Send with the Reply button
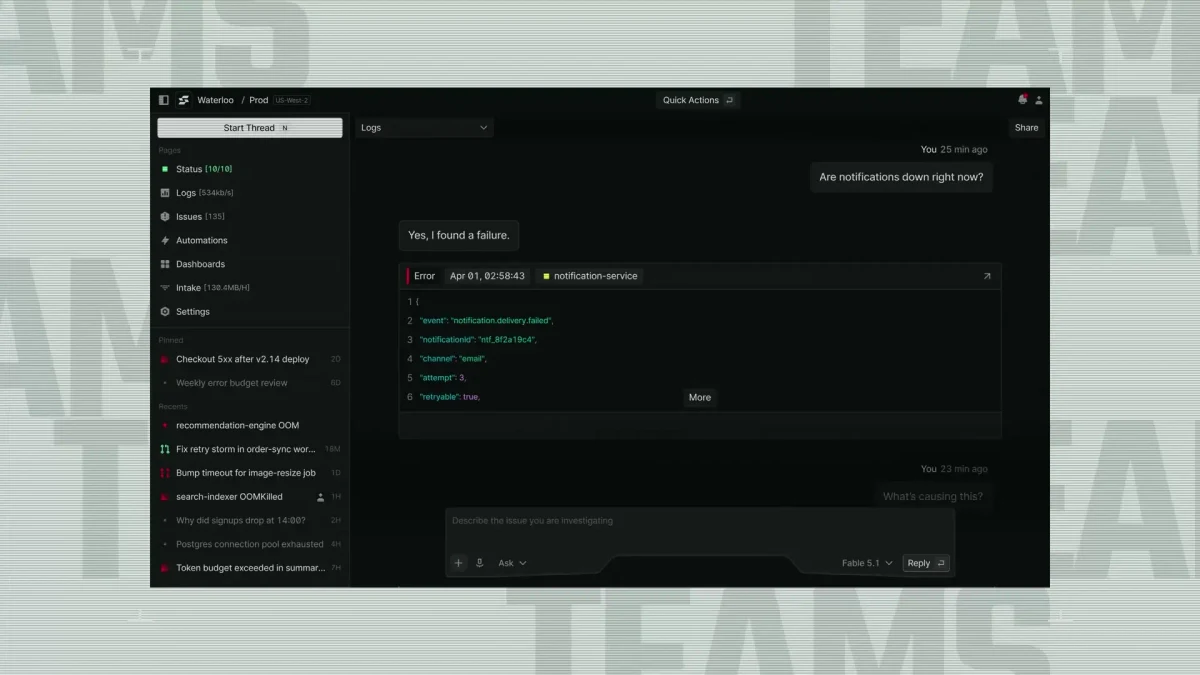Screen dimensions: 1200x675 (925, 563)
